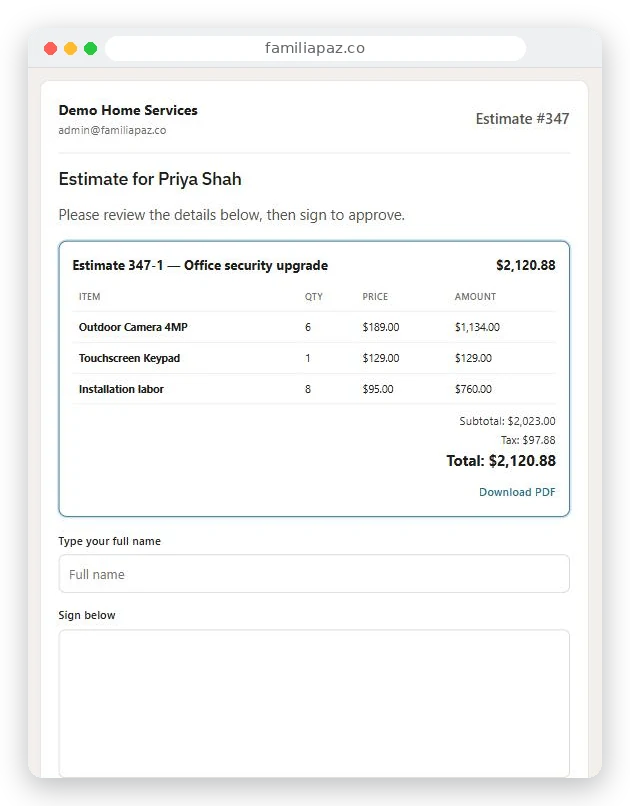Focus the Full name input field
The height and width of the screenshot is (806, 630).
click(x=314, y=574)
